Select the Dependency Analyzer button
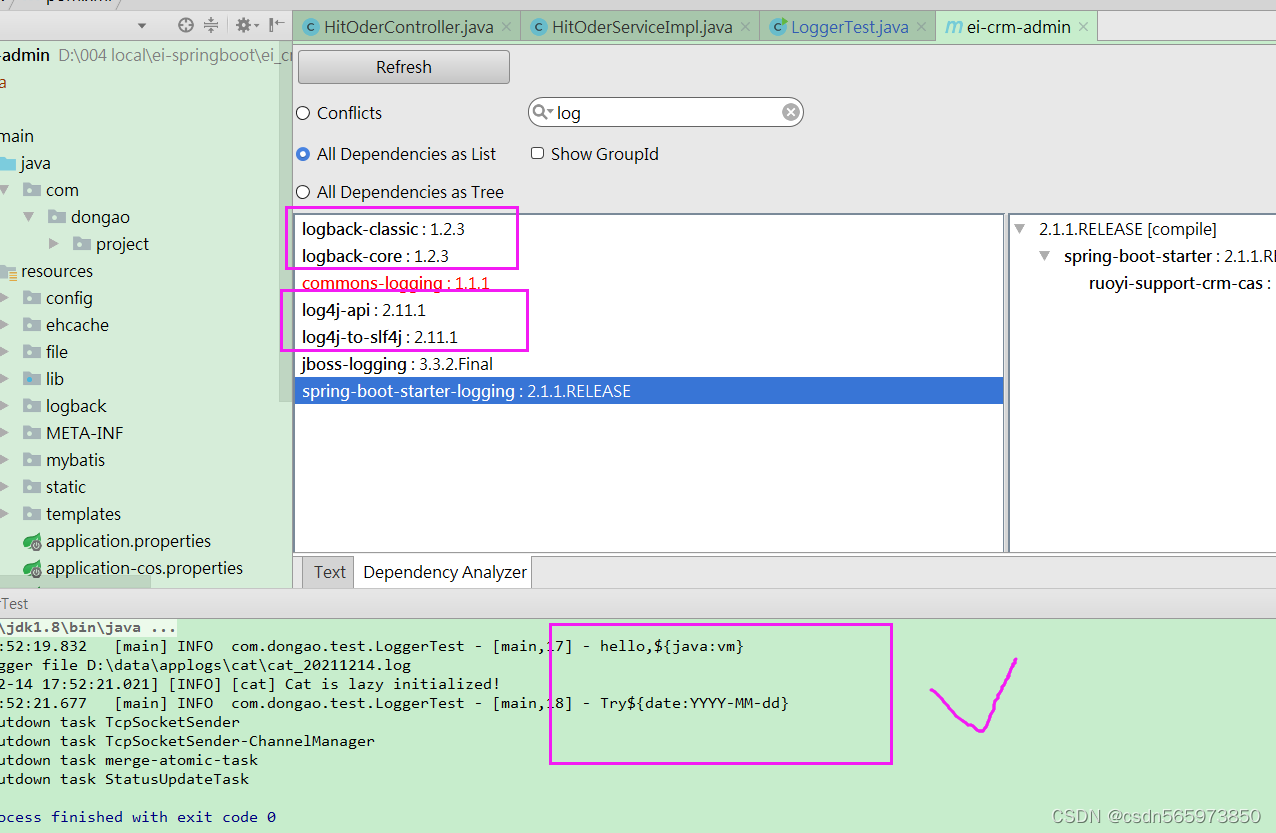Viewport: 1276px width, 833px height. tap(442, 572)
